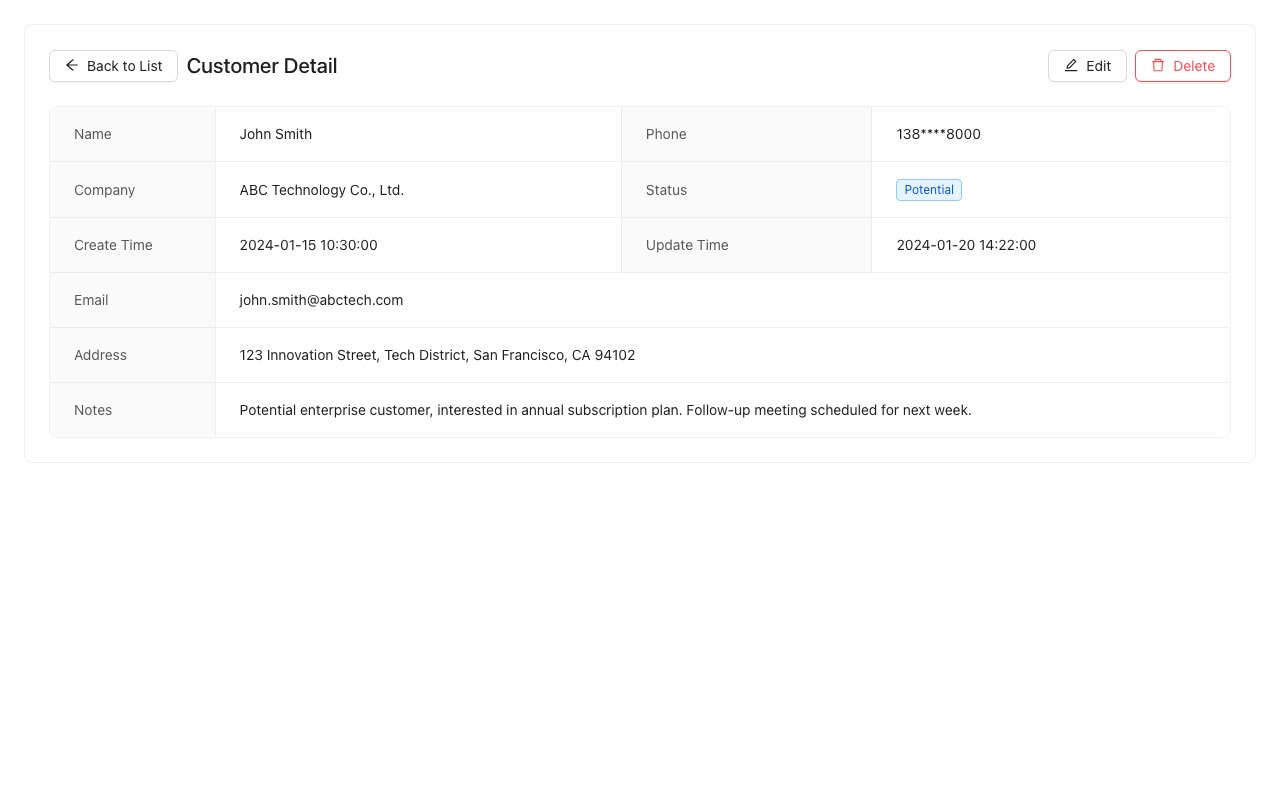The image size is (1280, 800).
Task: Select the customer name John Smith
Action: click(x=275, y=134)
